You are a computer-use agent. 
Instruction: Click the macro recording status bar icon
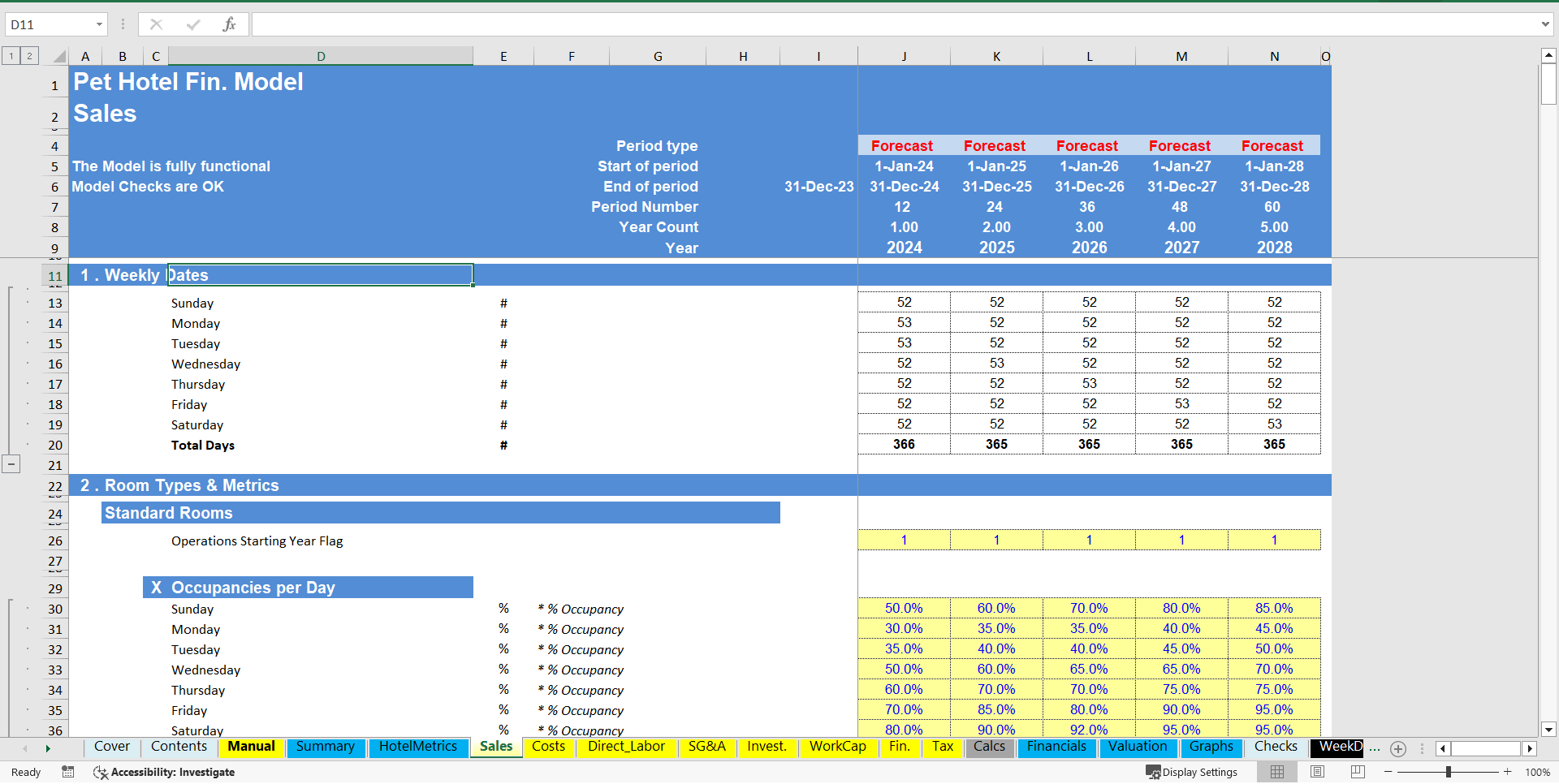click(x=68, y=772)
